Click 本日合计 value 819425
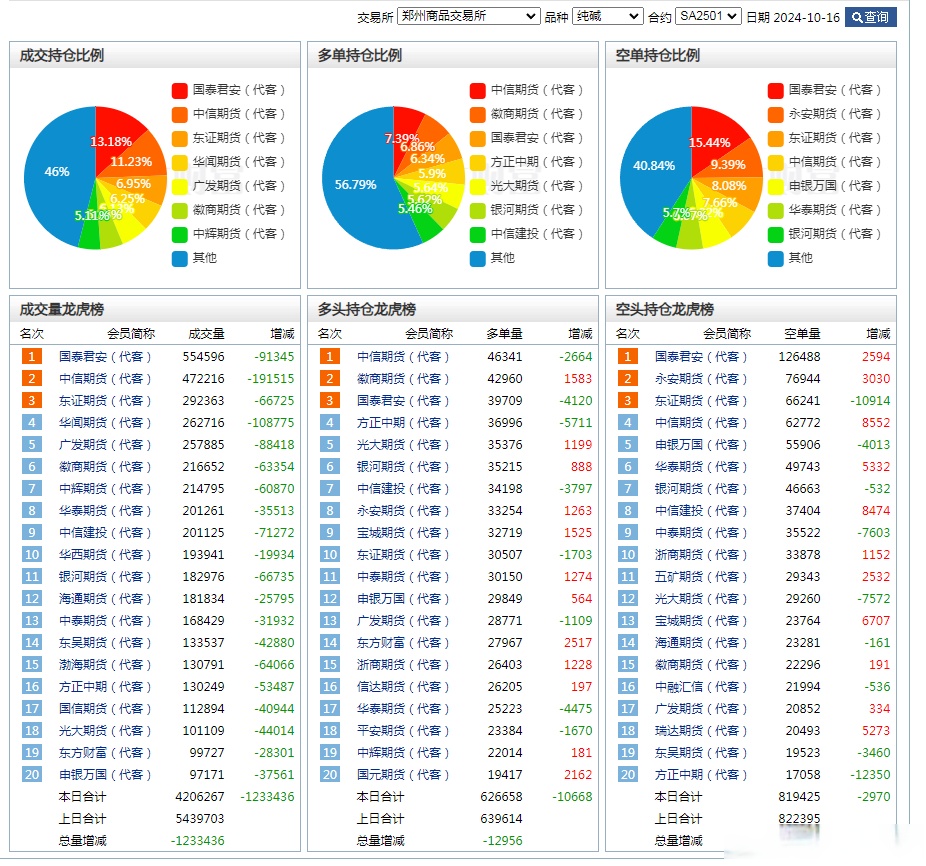Viewport: 926px width, 866px height. click(799, 796)
